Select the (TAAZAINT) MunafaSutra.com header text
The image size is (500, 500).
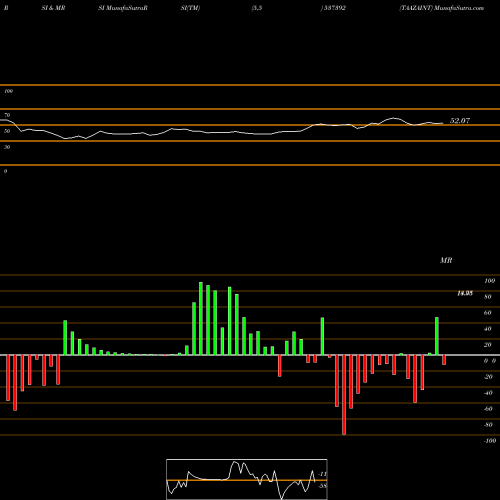click(442, 8)
